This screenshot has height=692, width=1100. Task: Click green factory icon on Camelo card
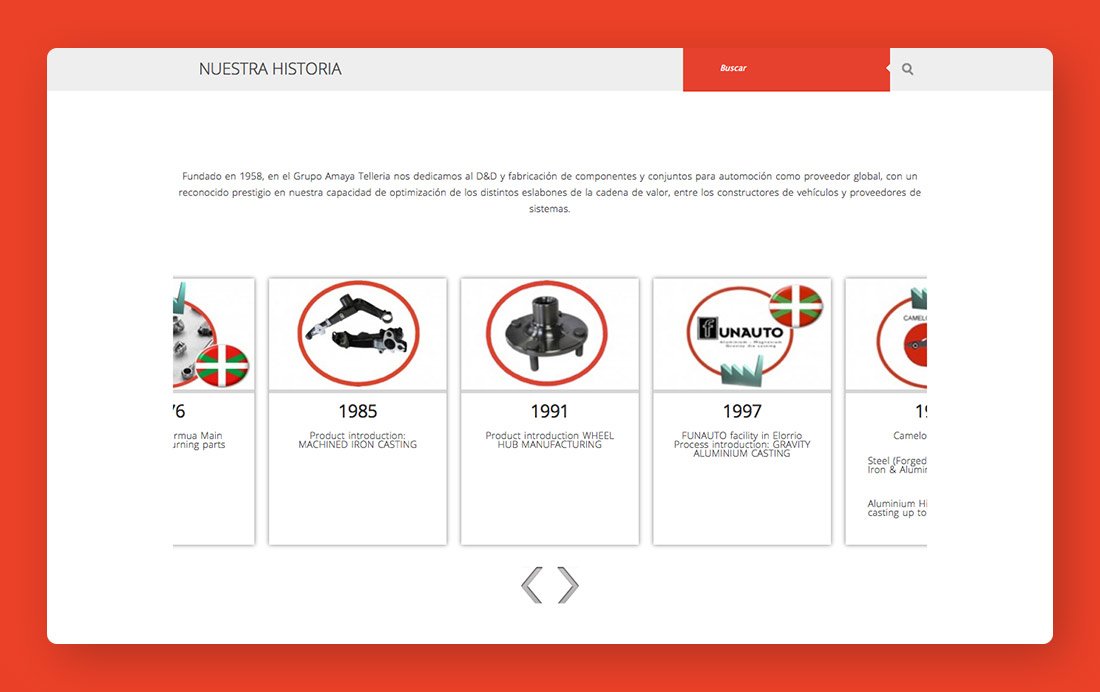point(918,298)
